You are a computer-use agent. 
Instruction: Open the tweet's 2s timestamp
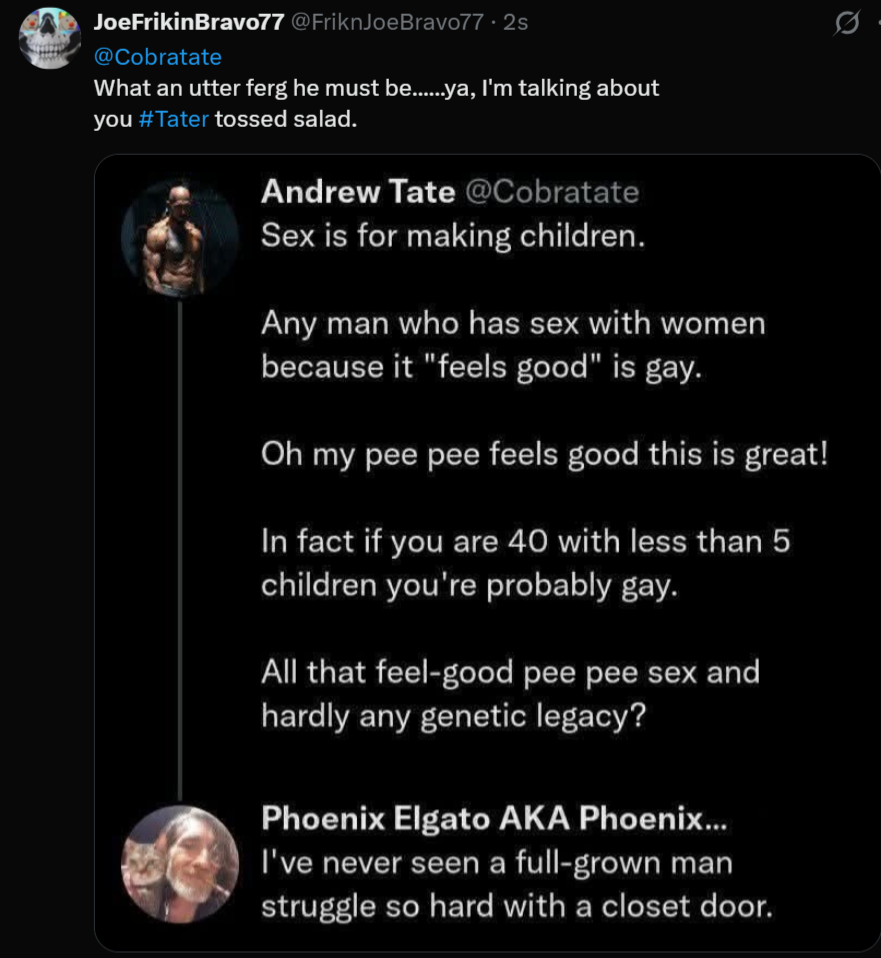[516, 24]
